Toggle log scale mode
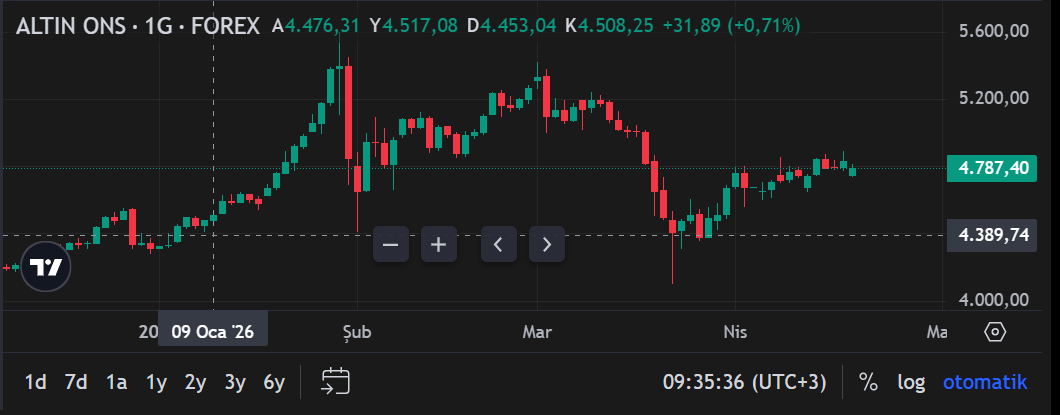This screenshot has width=1060, height=415. click(911, 382)
